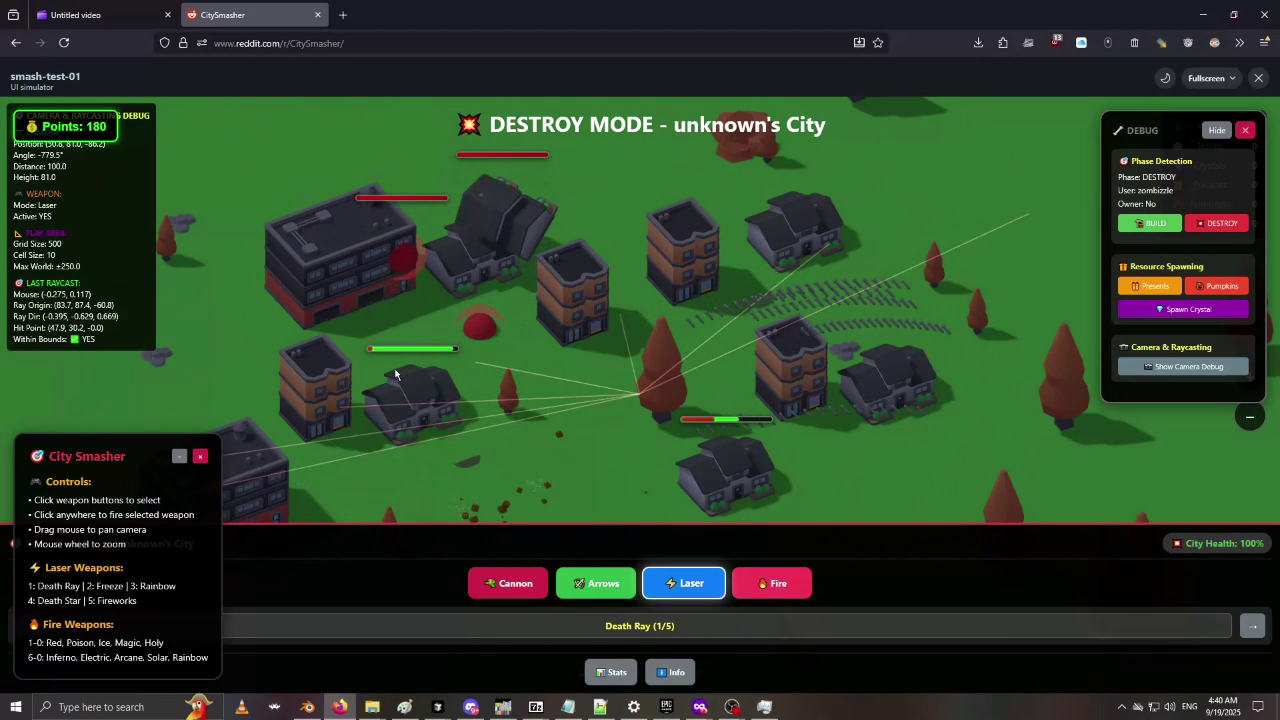This screenshot has height=720, width=1280.
Task: Open the blue cloud extension
Action: point(1081,43)
